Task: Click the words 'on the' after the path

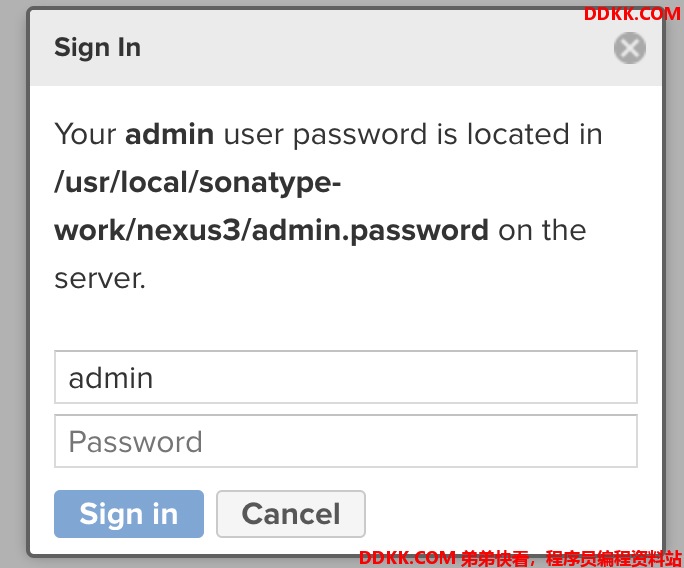Action: click(542, 230)
